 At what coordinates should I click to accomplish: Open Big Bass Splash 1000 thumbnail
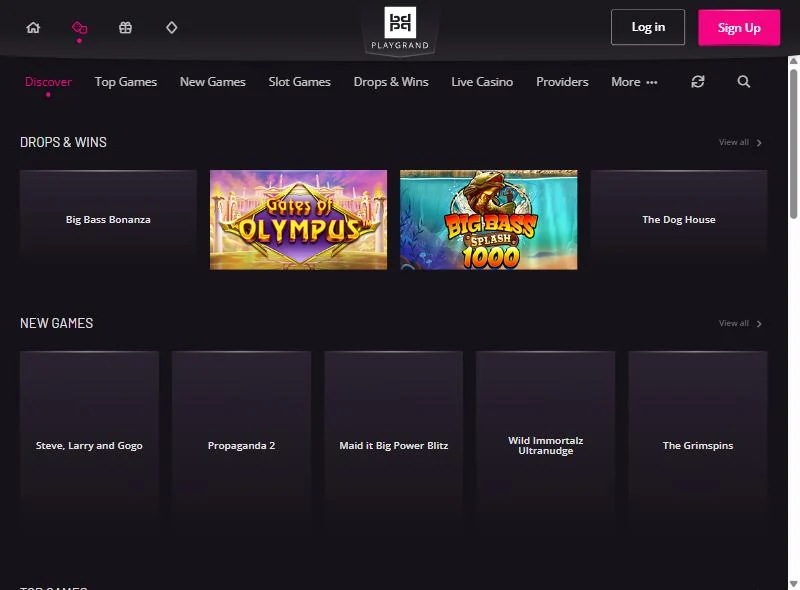coord(489,219)
